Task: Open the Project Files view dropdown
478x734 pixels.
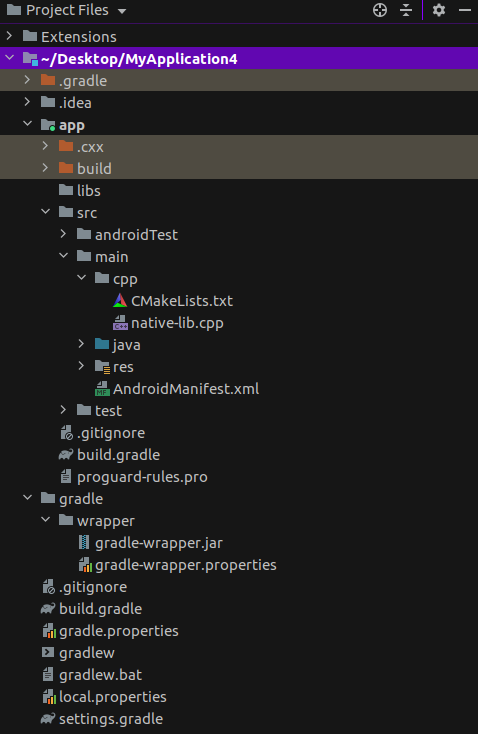Action: [122, 11]
